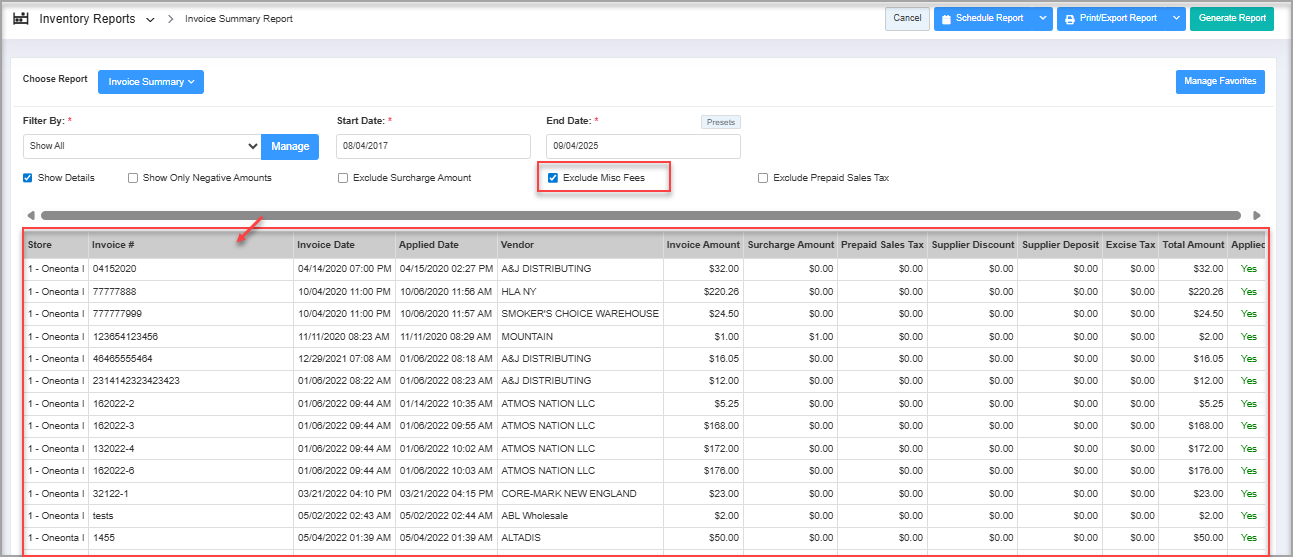Uncheck the Show Details checkbox

(x=28, y=178)
